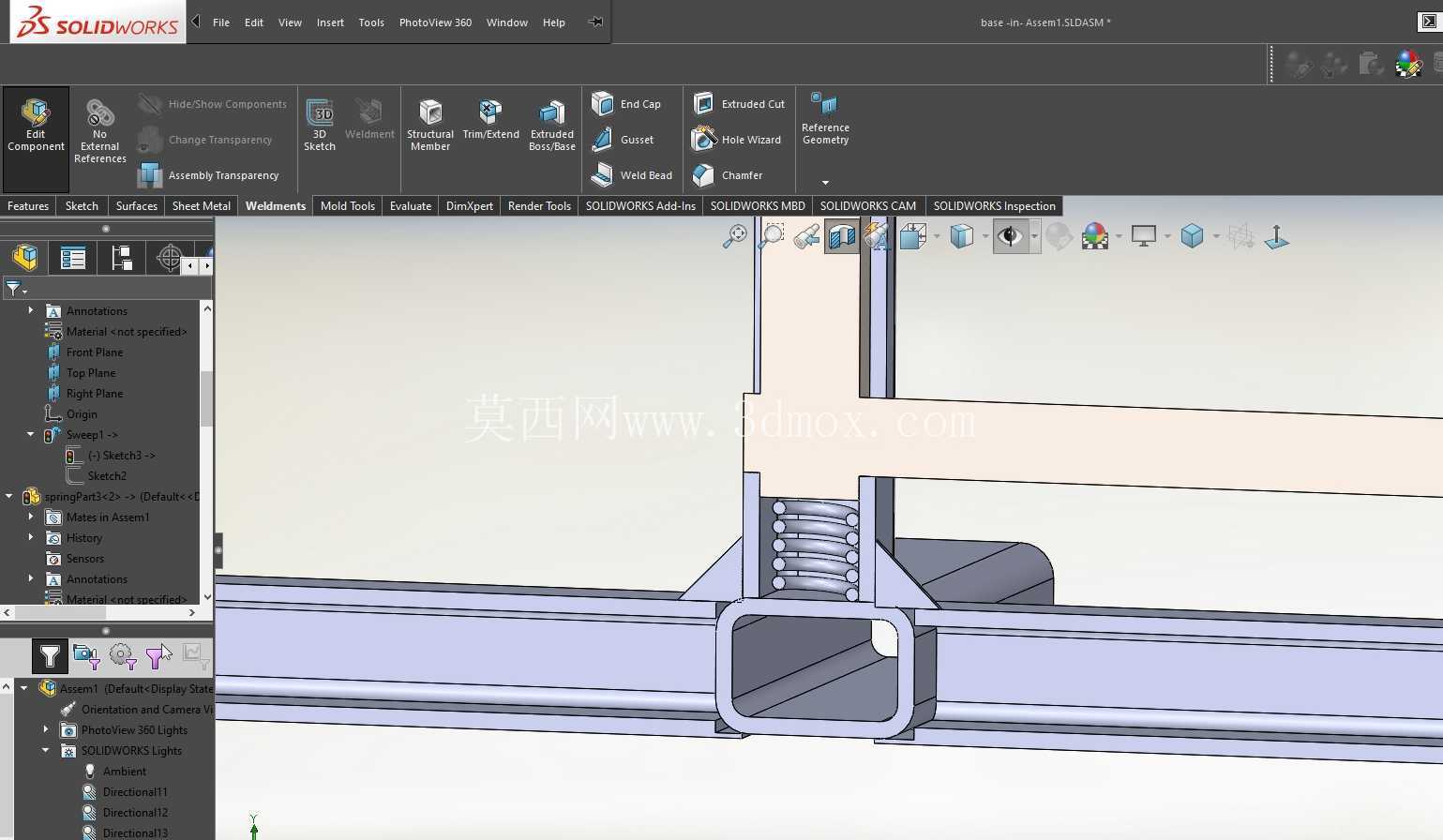Toggle Section View in view toolbar
The height and width of the screenshot is (840, 1443).
click(x=842, y=236)
